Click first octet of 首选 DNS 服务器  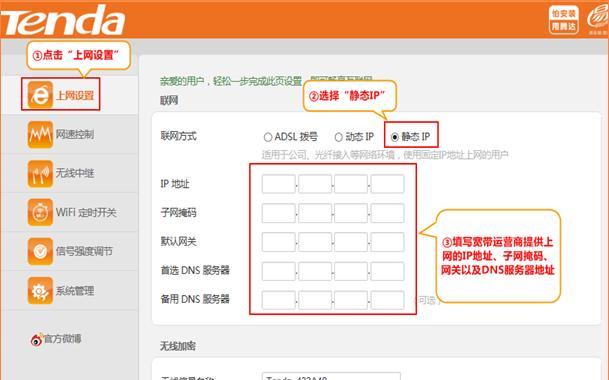click(279, 271)
